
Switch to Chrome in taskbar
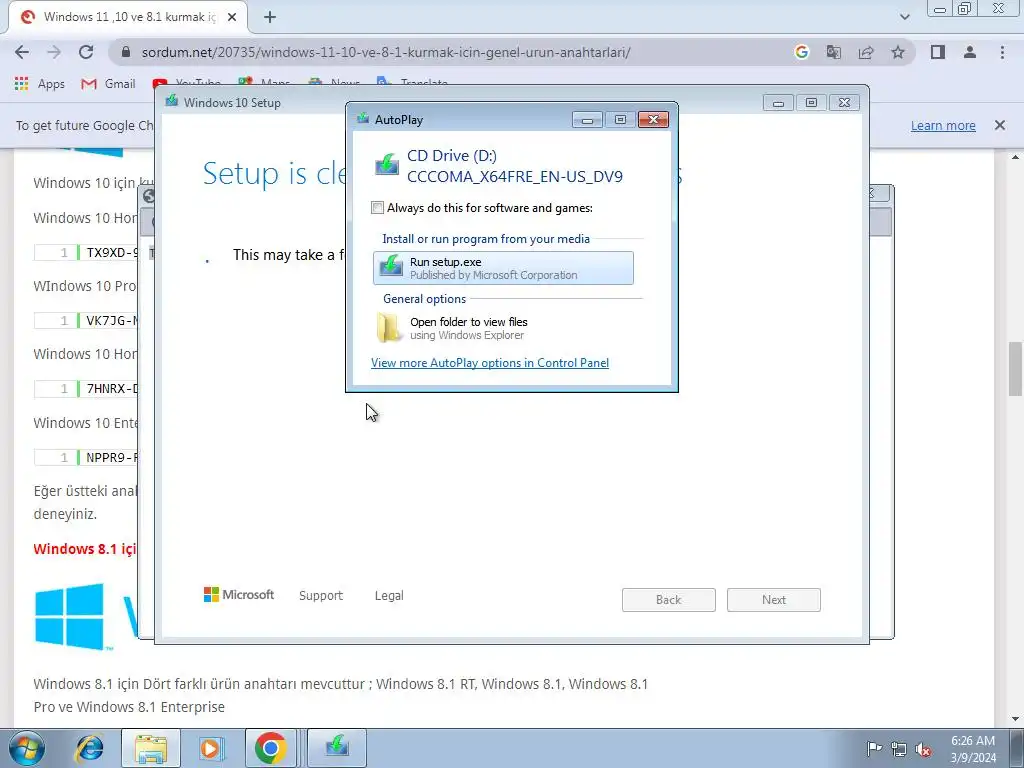[x=270, y=748]
